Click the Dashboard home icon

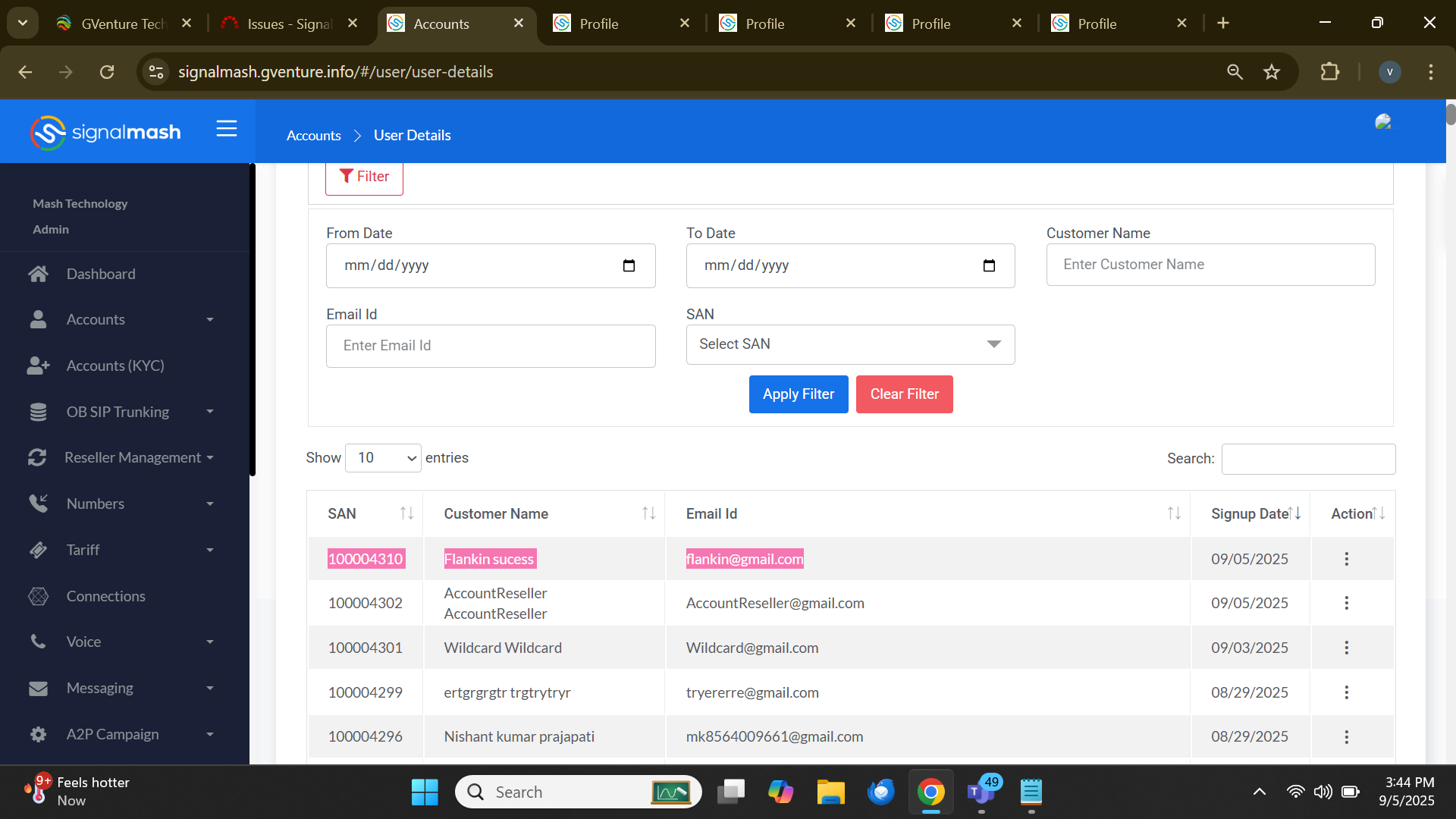click(38, 274)
